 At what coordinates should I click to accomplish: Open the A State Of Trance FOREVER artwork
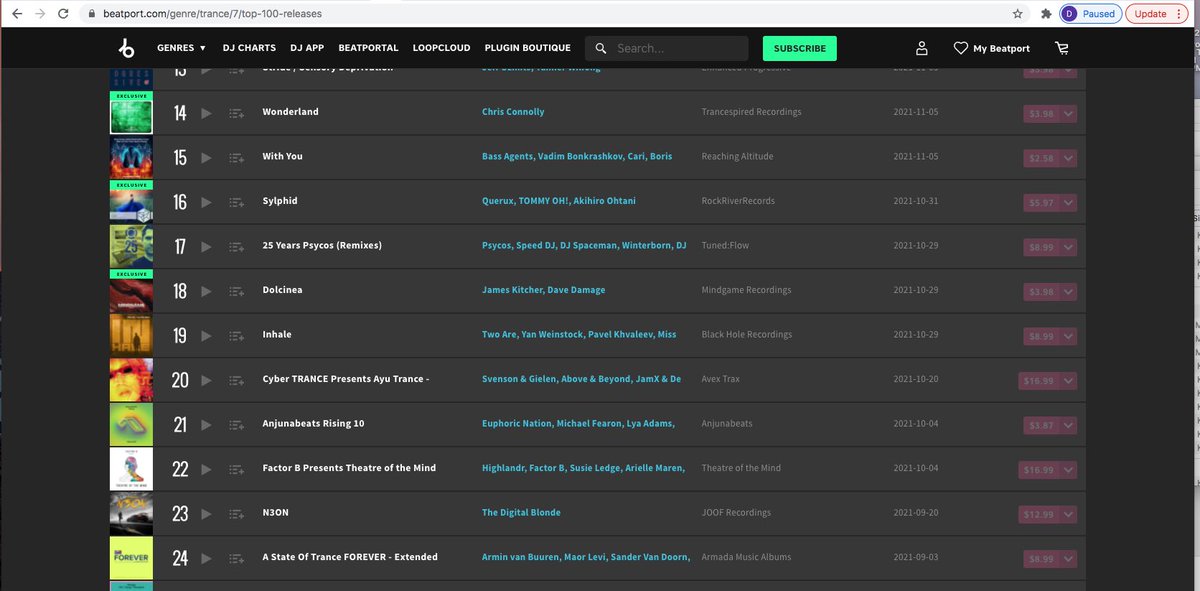[131, 558]
